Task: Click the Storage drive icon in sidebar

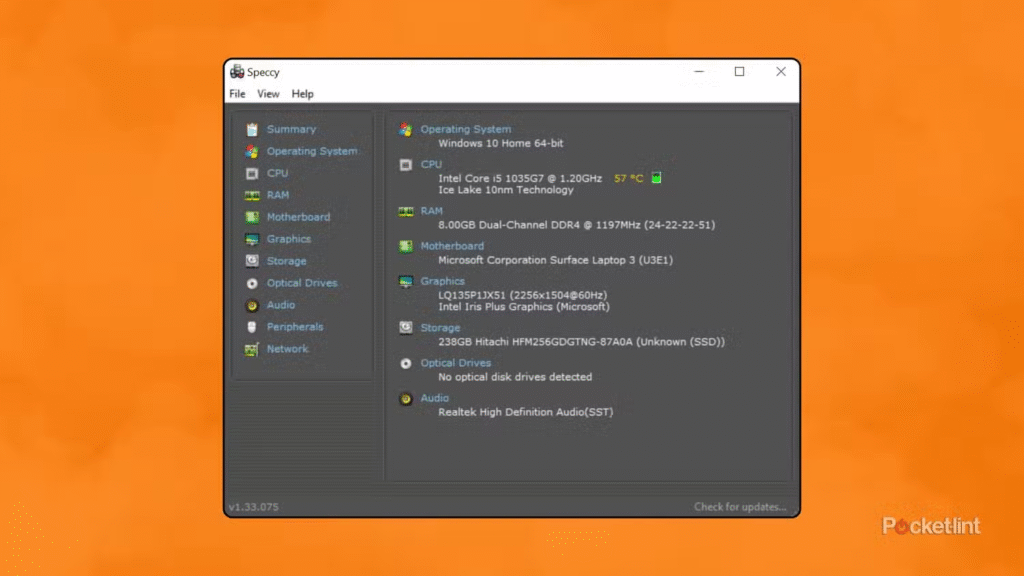Action: 252,261
